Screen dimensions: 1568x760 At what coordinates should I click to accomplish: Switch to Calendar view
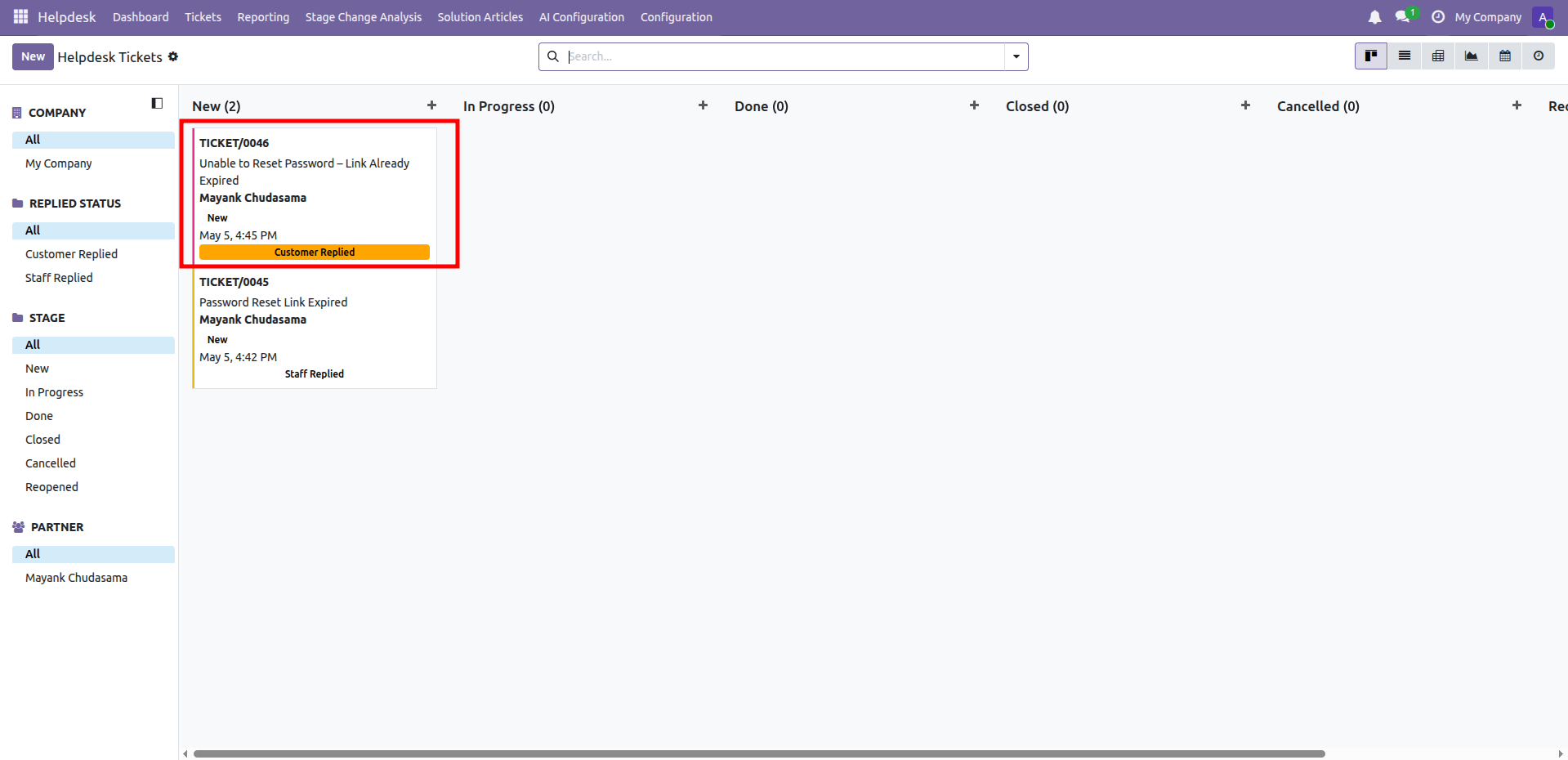point(1505,56)
